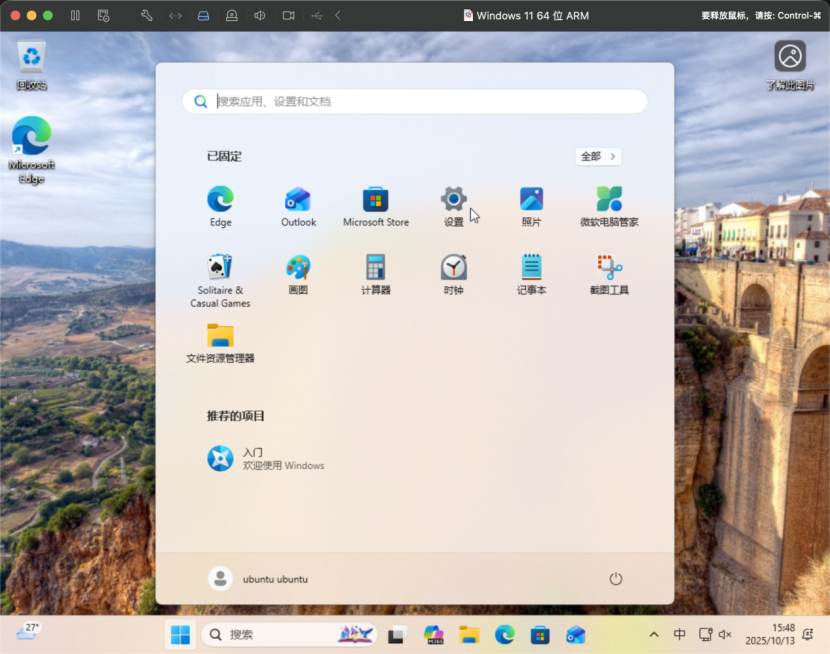Click the VM sound toolbar icon
830x654 pixels.
[259, 15]
